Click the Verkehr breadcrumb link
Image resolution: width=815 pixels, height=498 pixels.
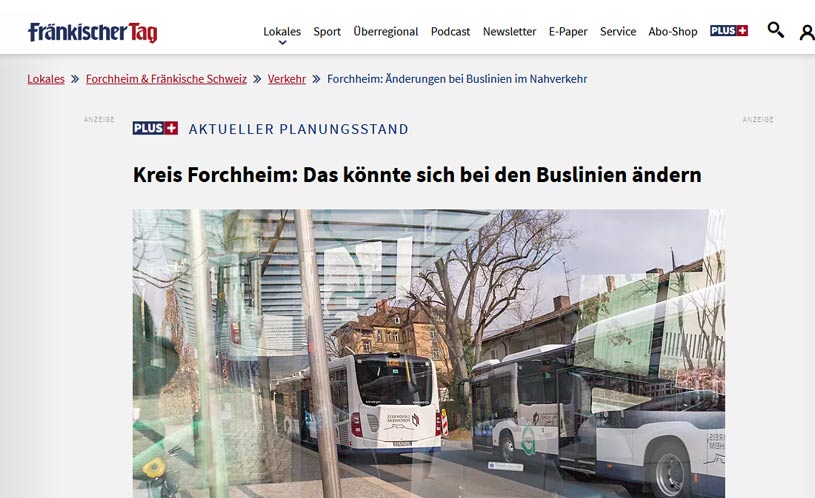click(x=287, y=79)
